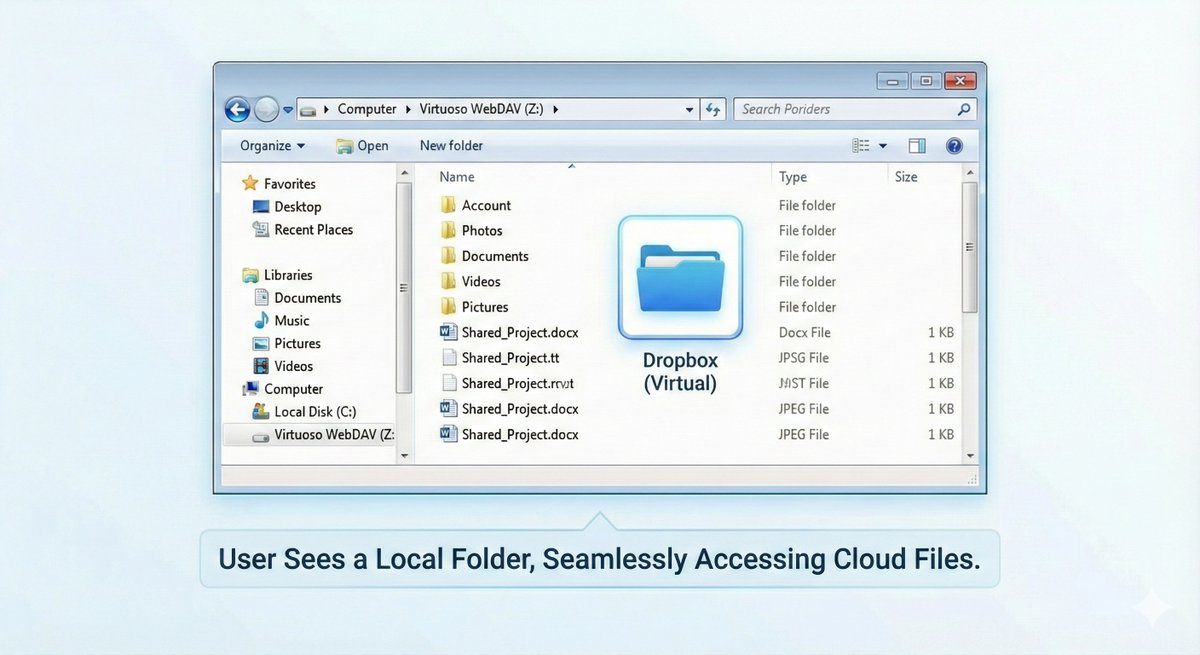Select the Music icon in the sidebar

pyautogui.click(x=261, y=320)
